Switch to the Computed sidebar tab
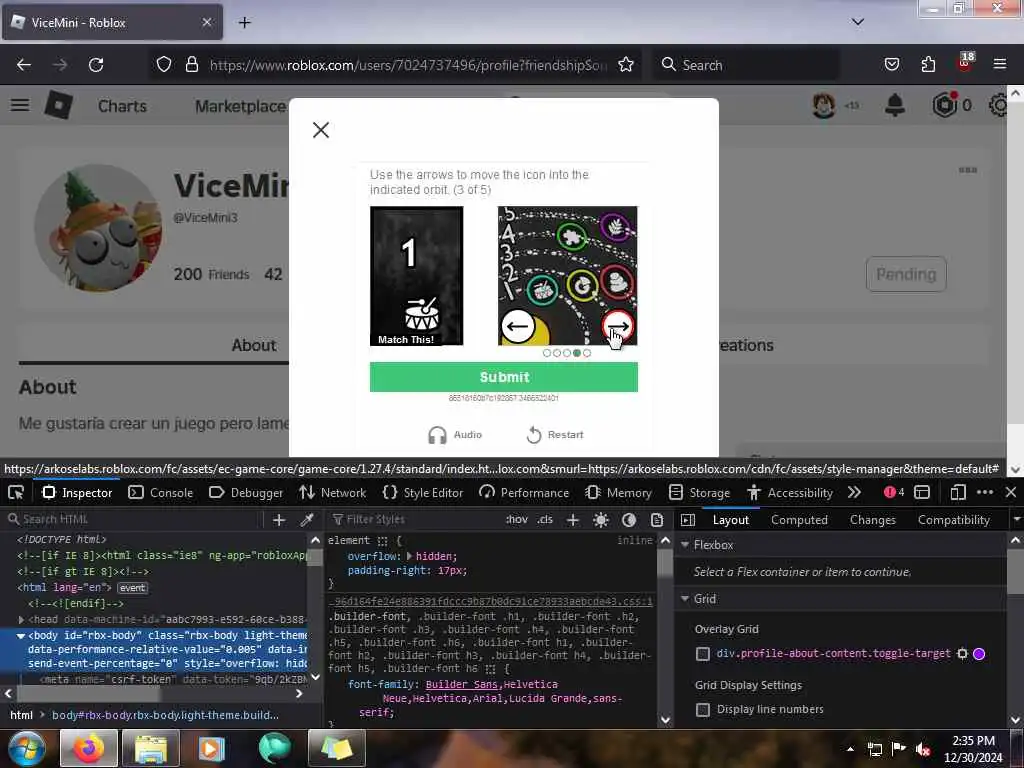 (799, 520)
